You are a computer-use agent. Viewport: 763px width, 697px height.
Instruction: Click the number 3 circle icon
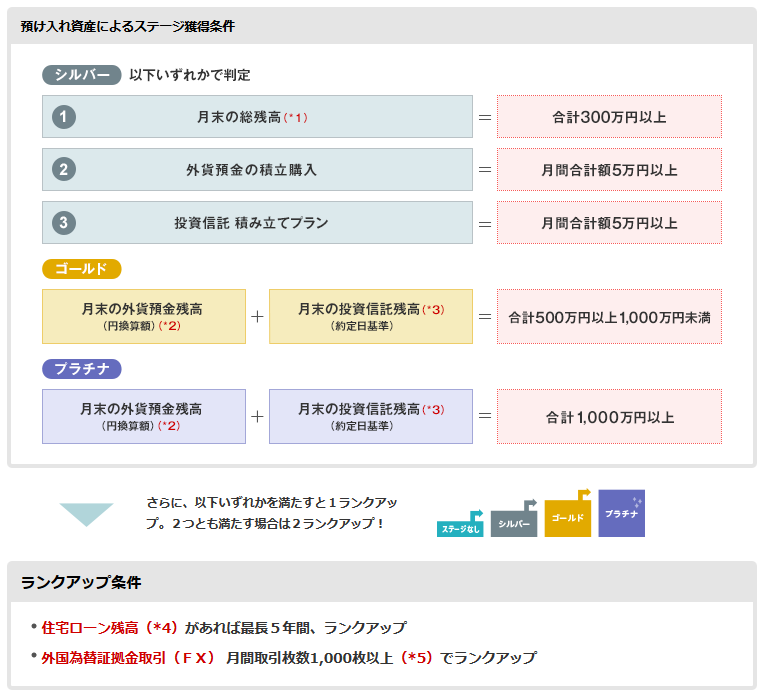tap(64, 222)
